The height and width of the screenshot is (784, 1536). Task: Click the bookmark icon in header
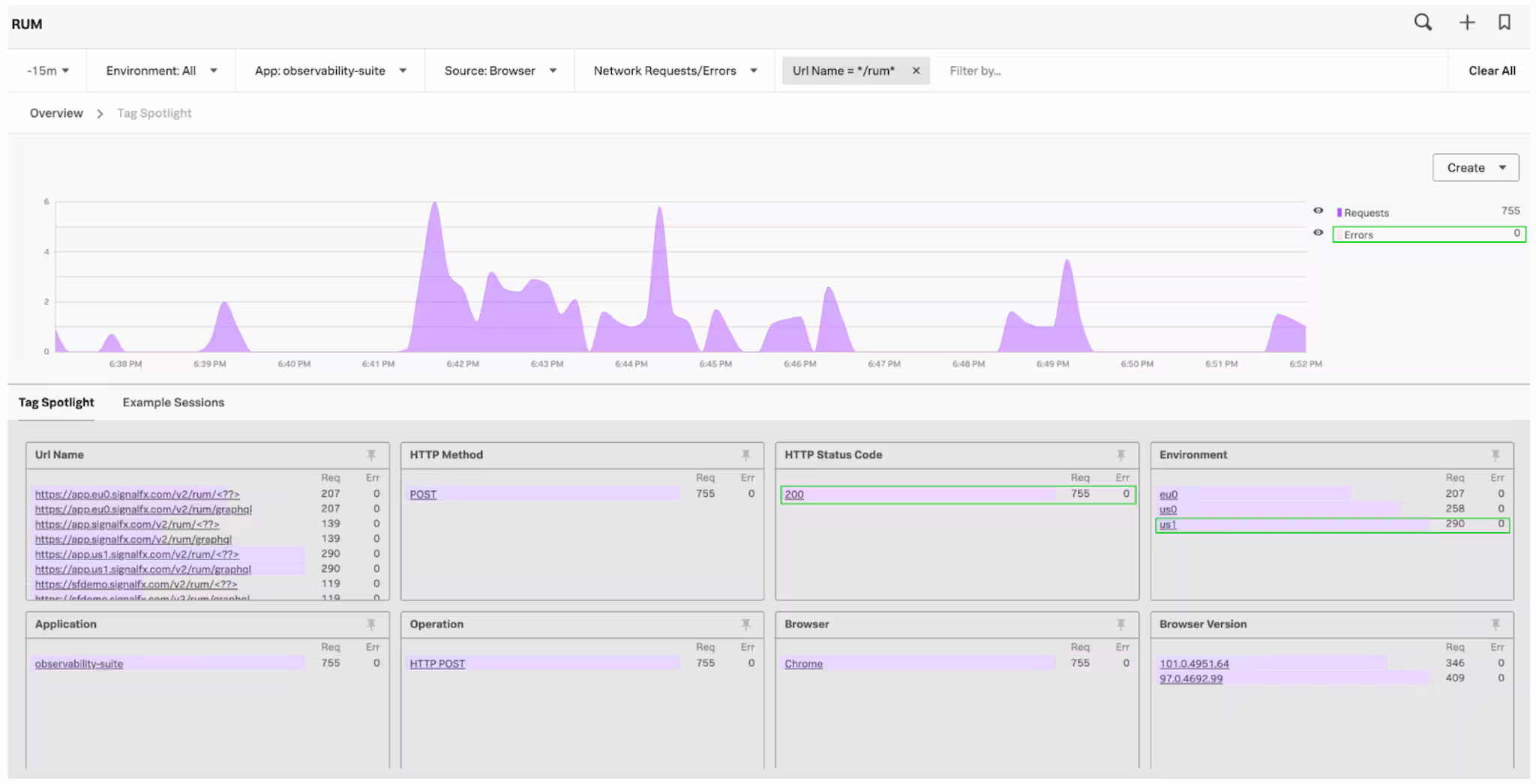click(x=1504, y=22)
